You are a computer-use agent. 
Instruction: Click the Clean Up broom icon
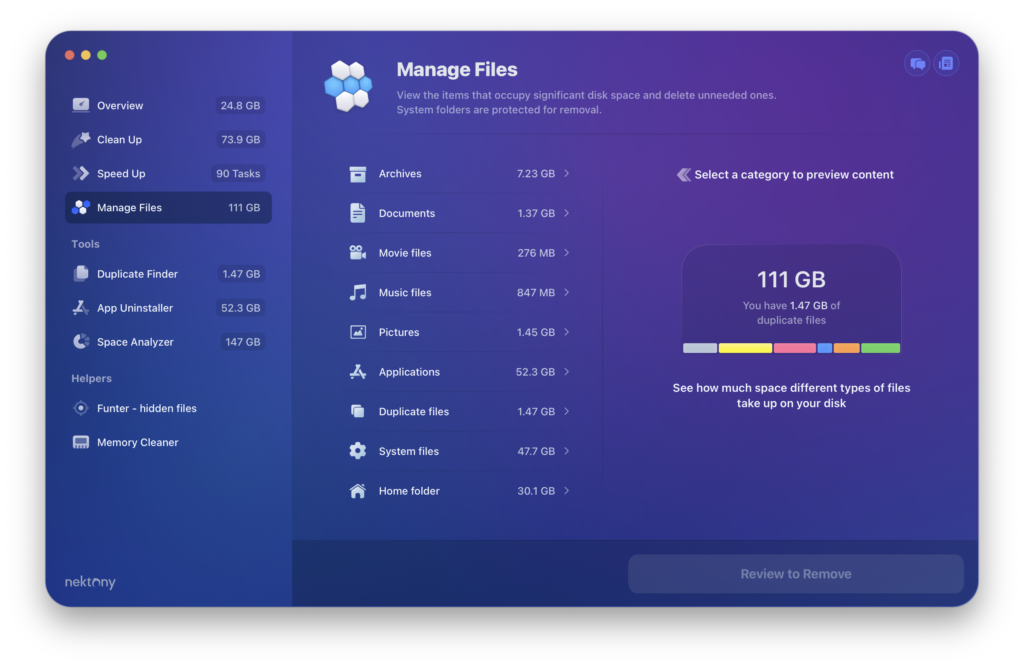coord(80,139)
